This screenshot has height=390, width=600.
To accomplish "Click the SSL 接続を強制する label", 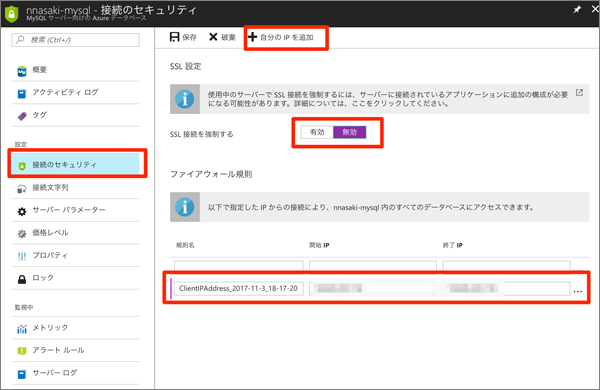I will tap(202, 134).
